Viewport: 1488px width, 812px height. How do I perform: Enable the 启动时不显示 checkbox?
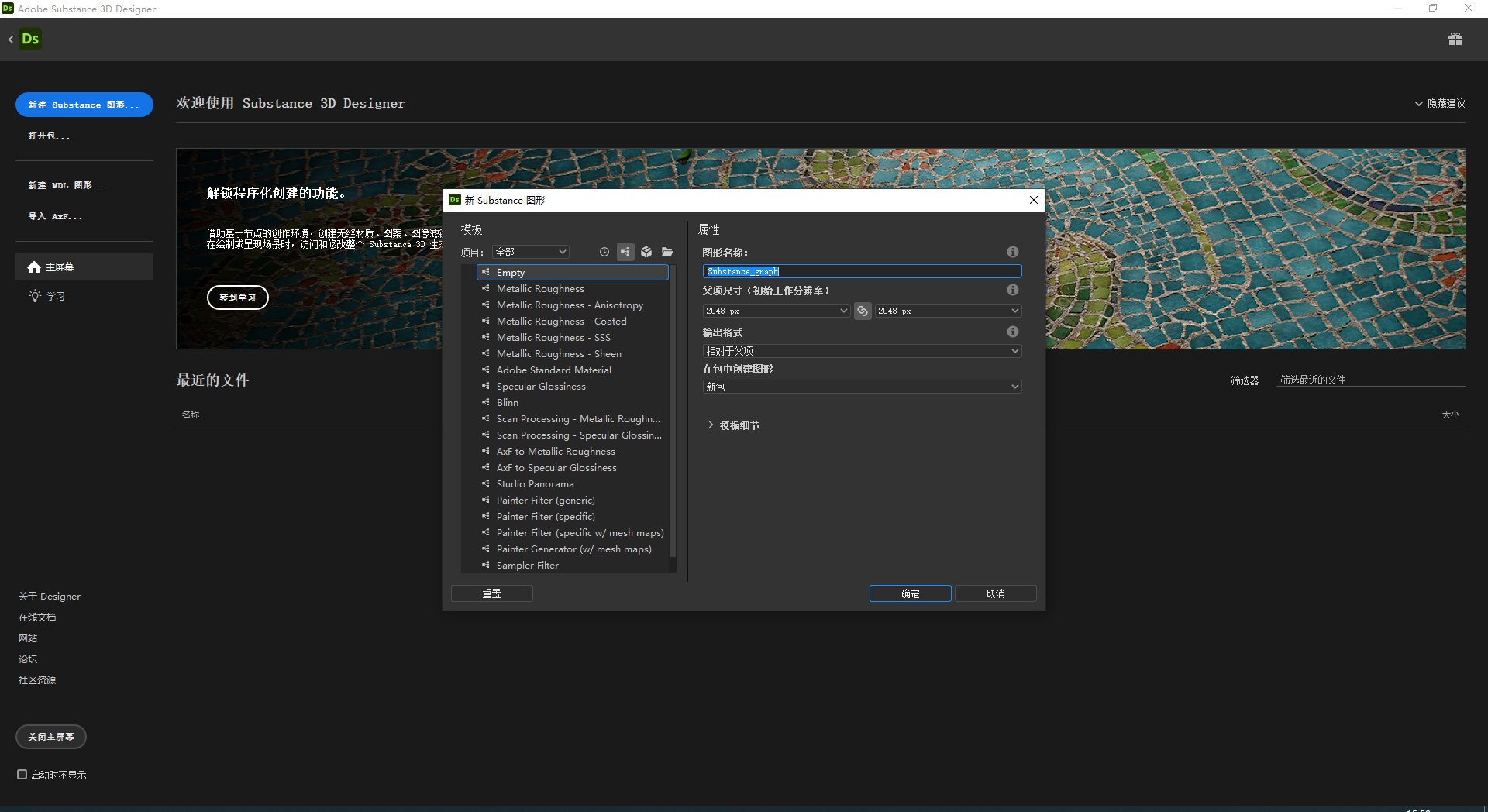(x=22, y=774)
